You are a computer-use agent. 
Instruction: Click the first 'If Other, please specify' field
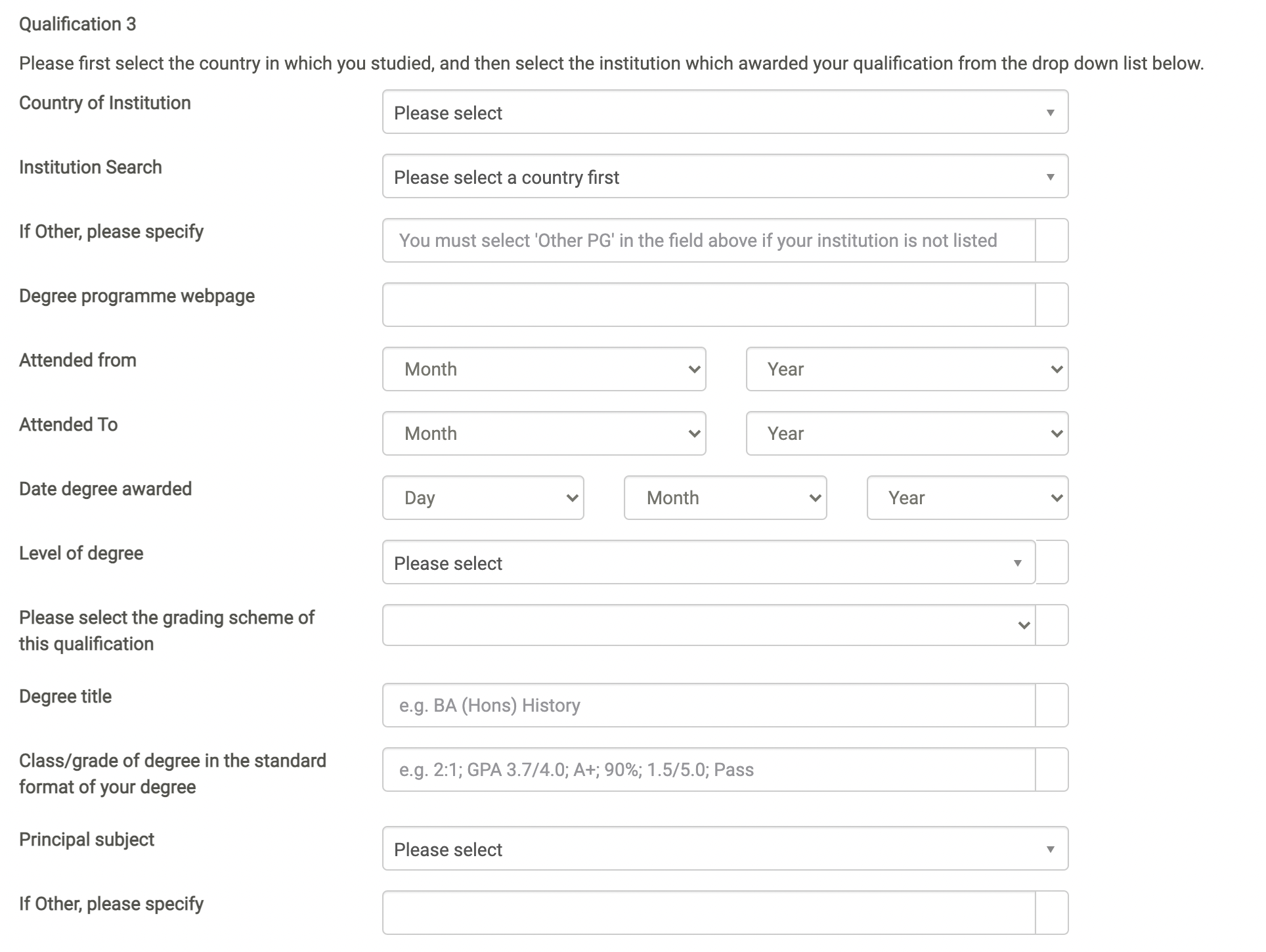point(708,241)
